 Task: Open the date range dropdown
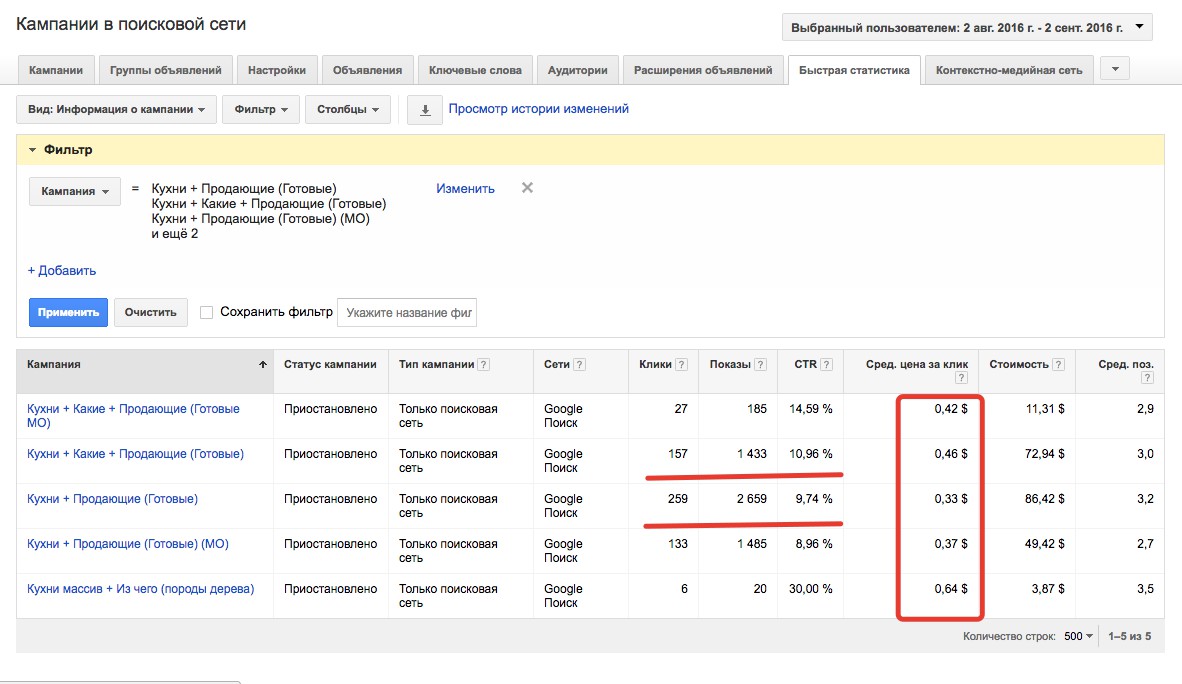click(x=966, y=28)
